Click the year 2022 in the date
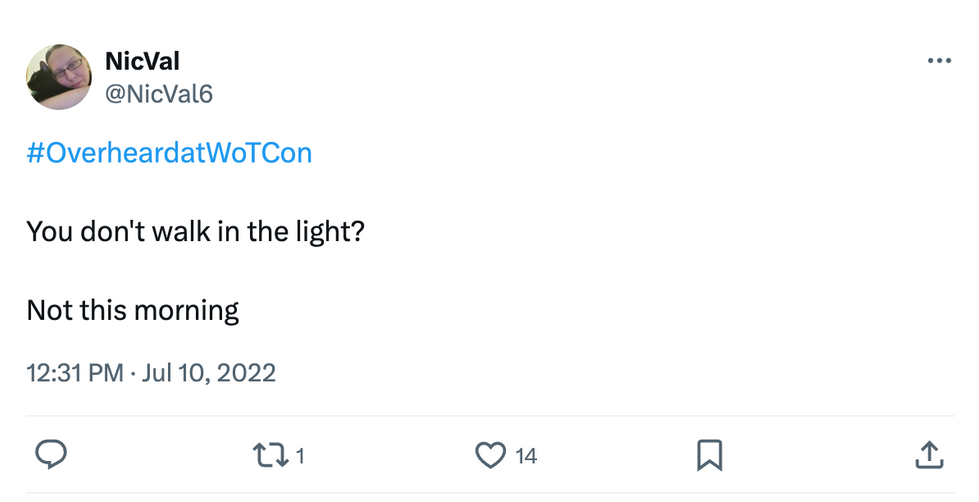 [248, 373]
